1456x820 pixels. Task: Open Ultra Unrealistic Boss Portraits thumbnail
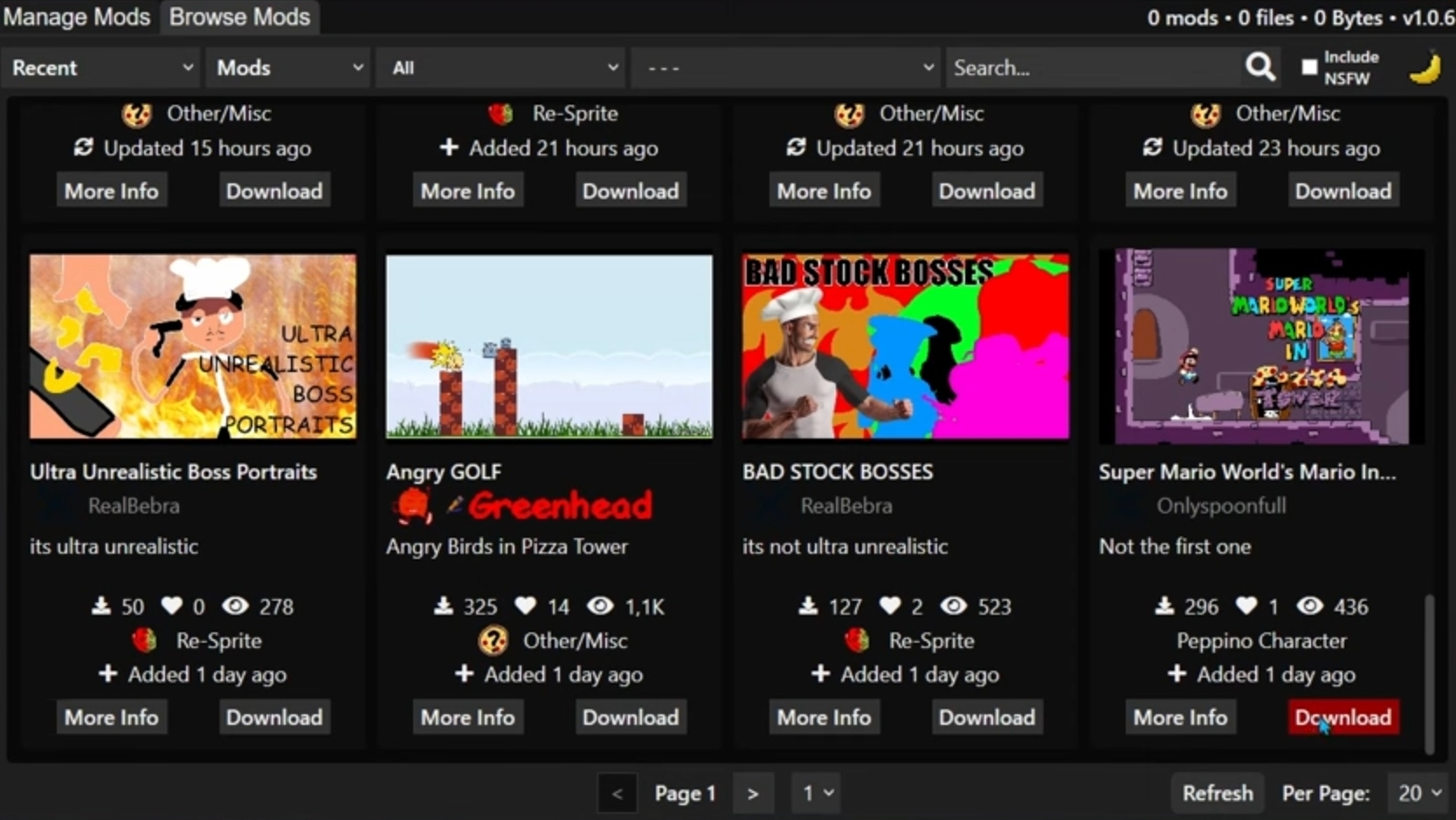(193, 346)
